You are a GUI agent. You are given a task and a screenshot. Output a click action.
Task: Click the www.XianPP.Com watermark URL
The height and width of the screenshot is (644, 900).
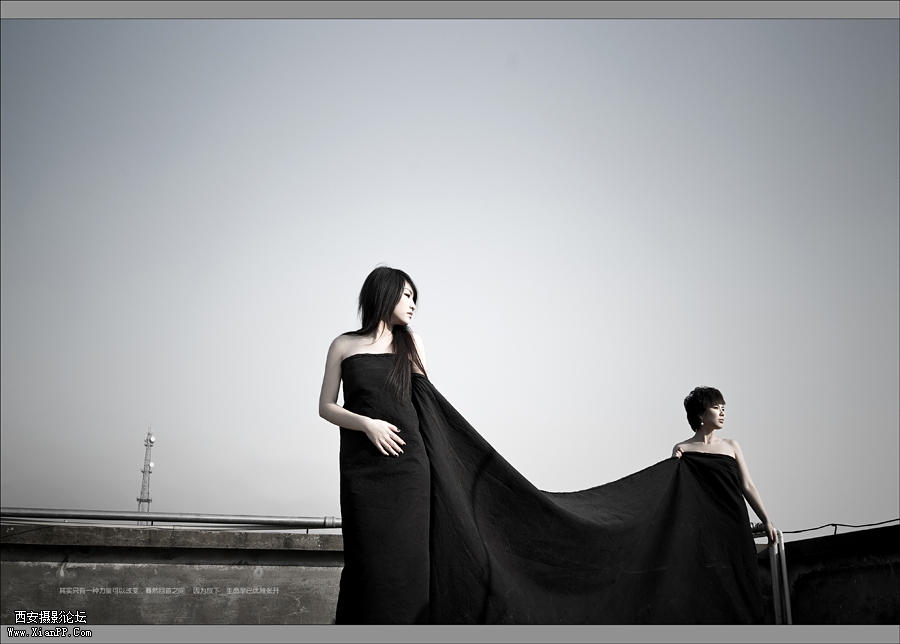[49, 632]
